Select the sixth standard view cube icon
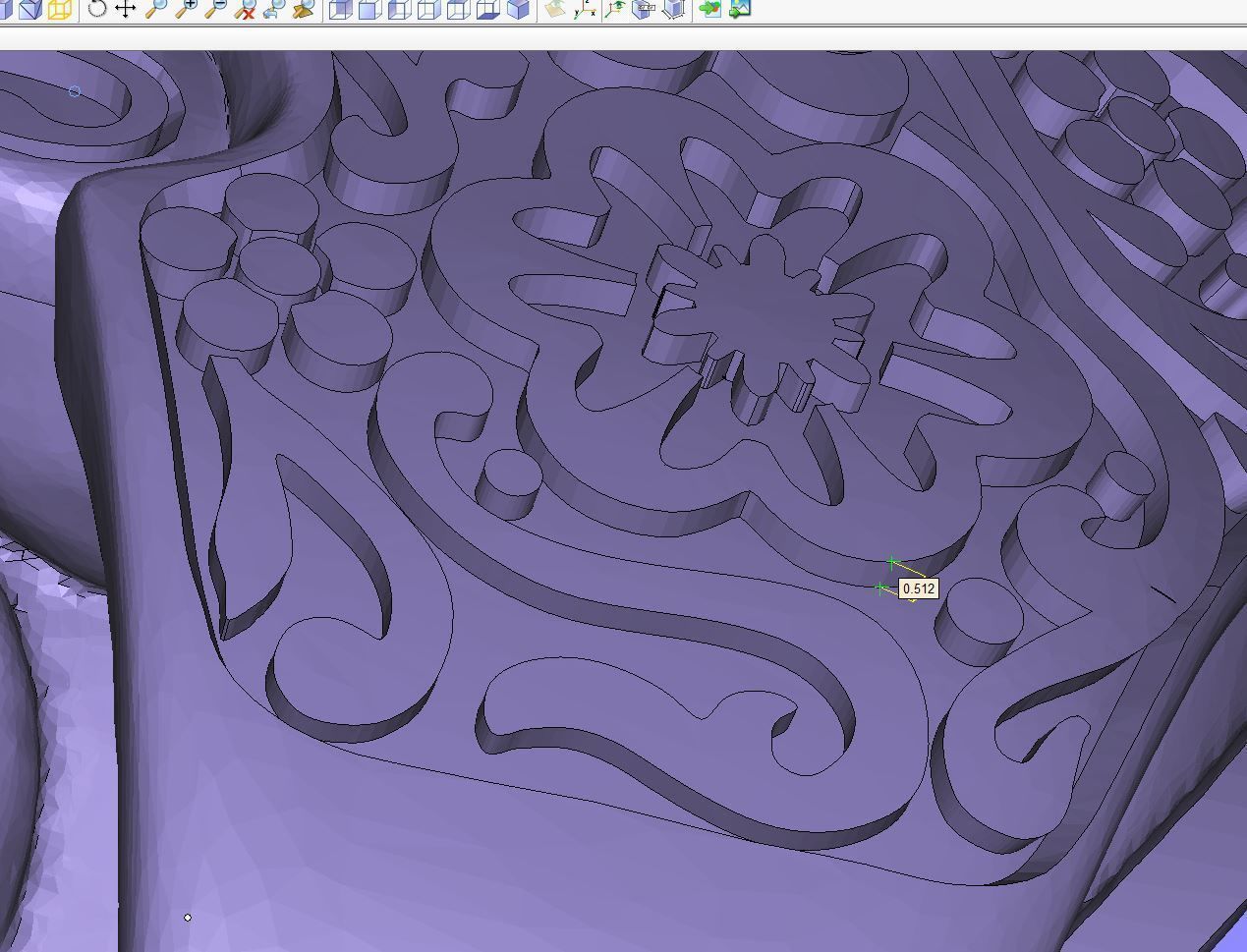The image size is (1247, 952). [487, 10]
